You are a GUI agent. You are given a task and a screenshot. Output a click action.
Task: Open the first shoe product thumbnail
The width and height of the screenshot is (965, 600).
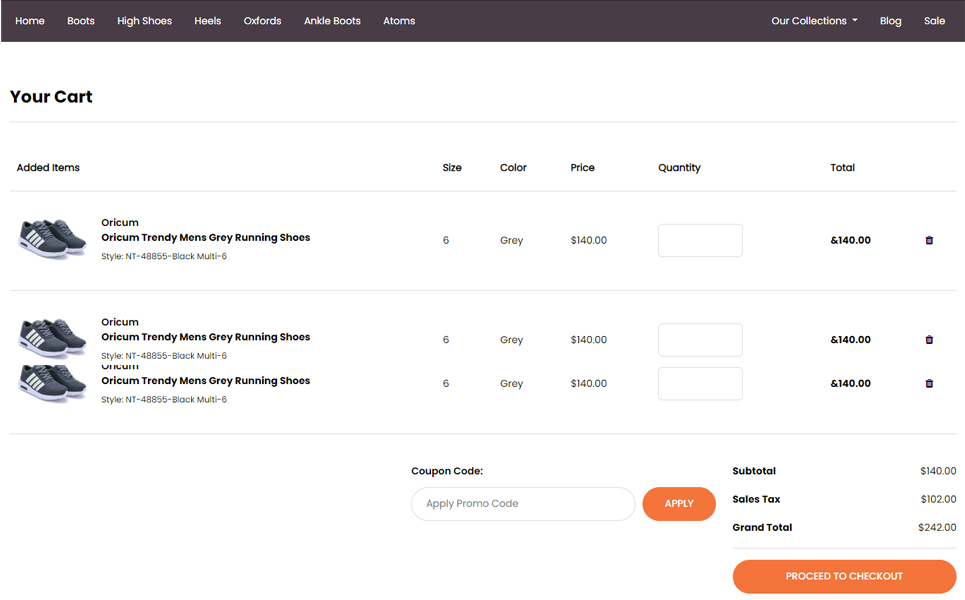coord(53,239)
